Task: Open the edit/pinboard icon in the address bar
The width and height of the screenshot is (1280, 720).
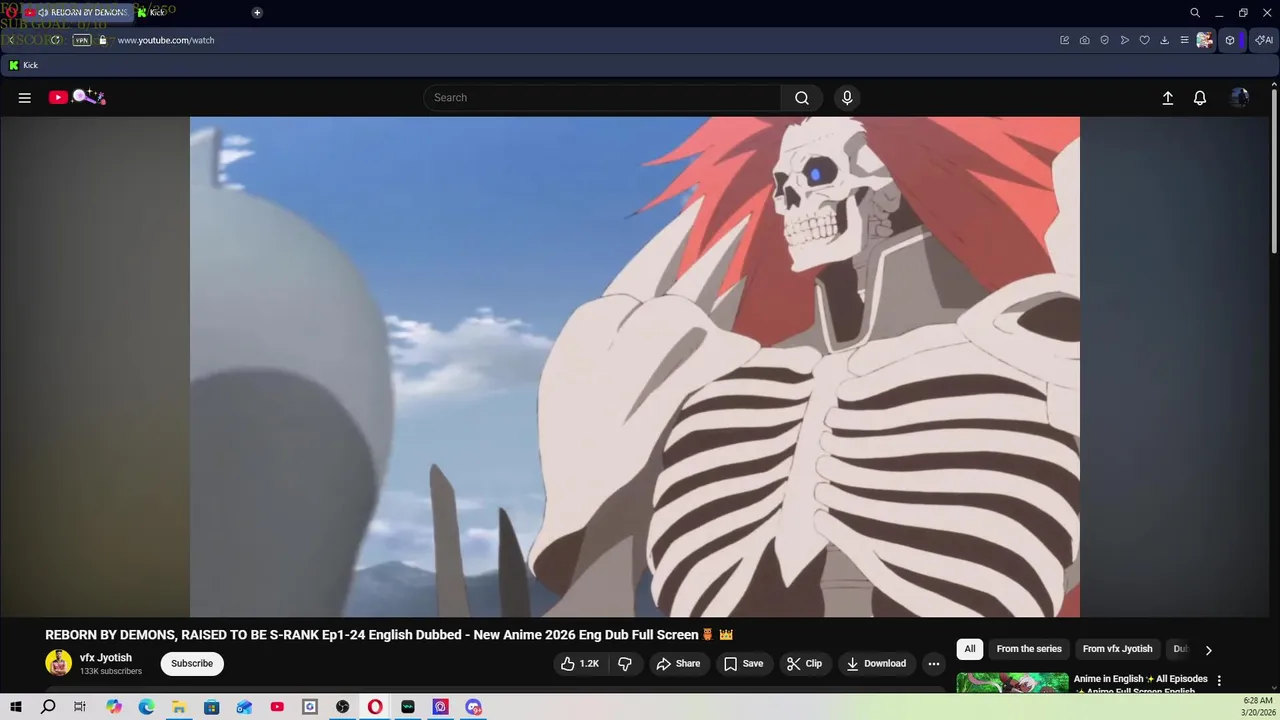Action: [1065, 40]
